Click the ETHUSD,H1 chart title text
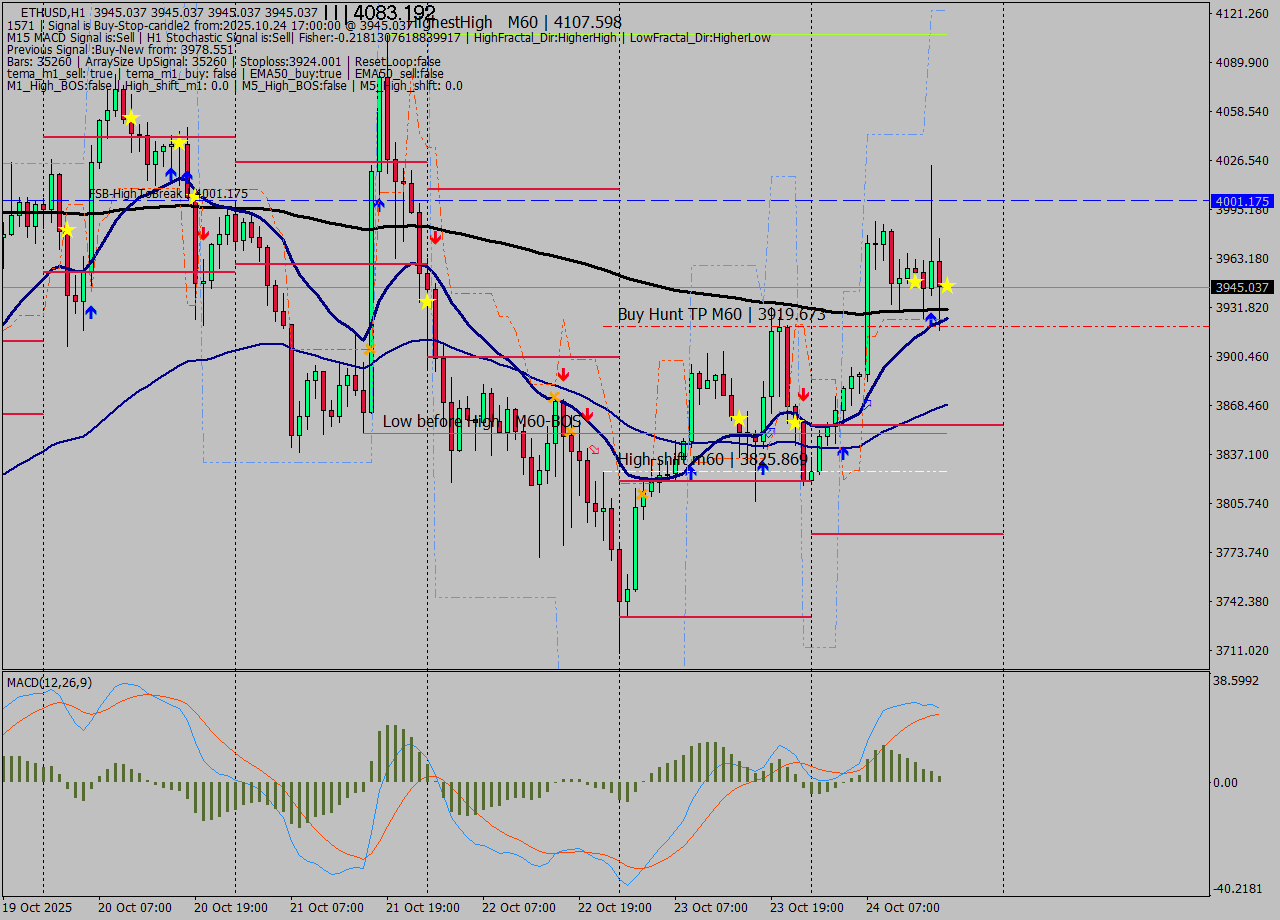 point(52,13)
